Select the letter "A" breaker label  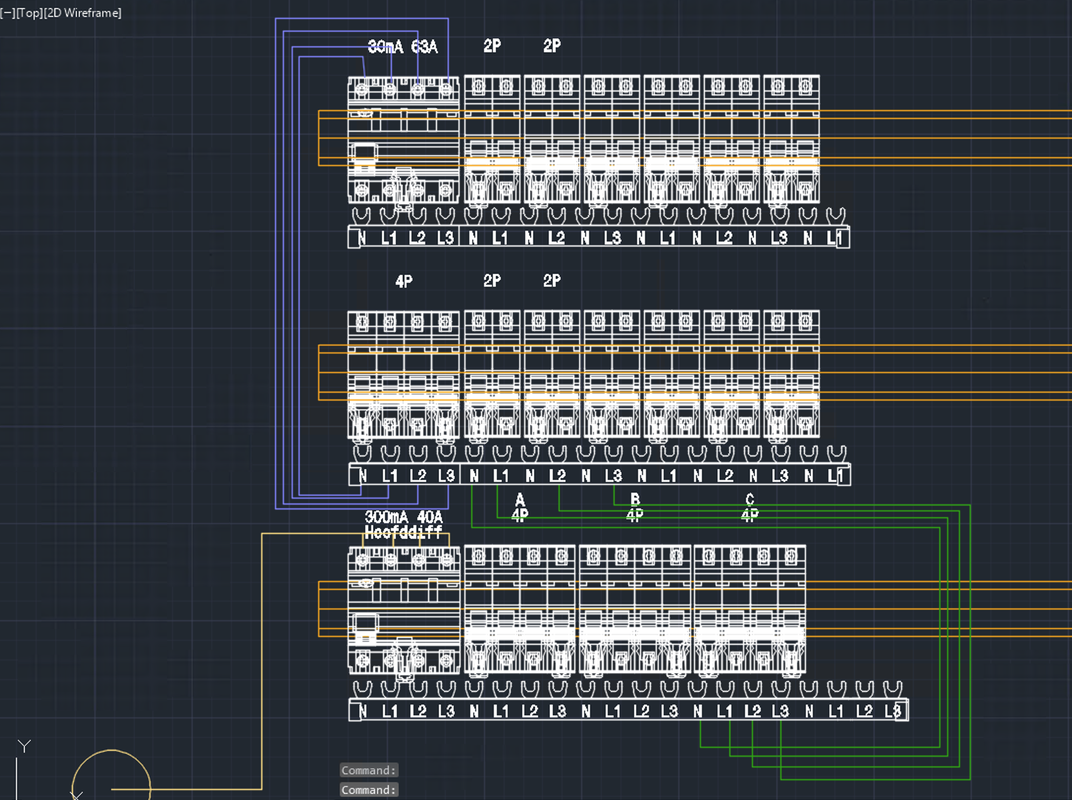520,500
